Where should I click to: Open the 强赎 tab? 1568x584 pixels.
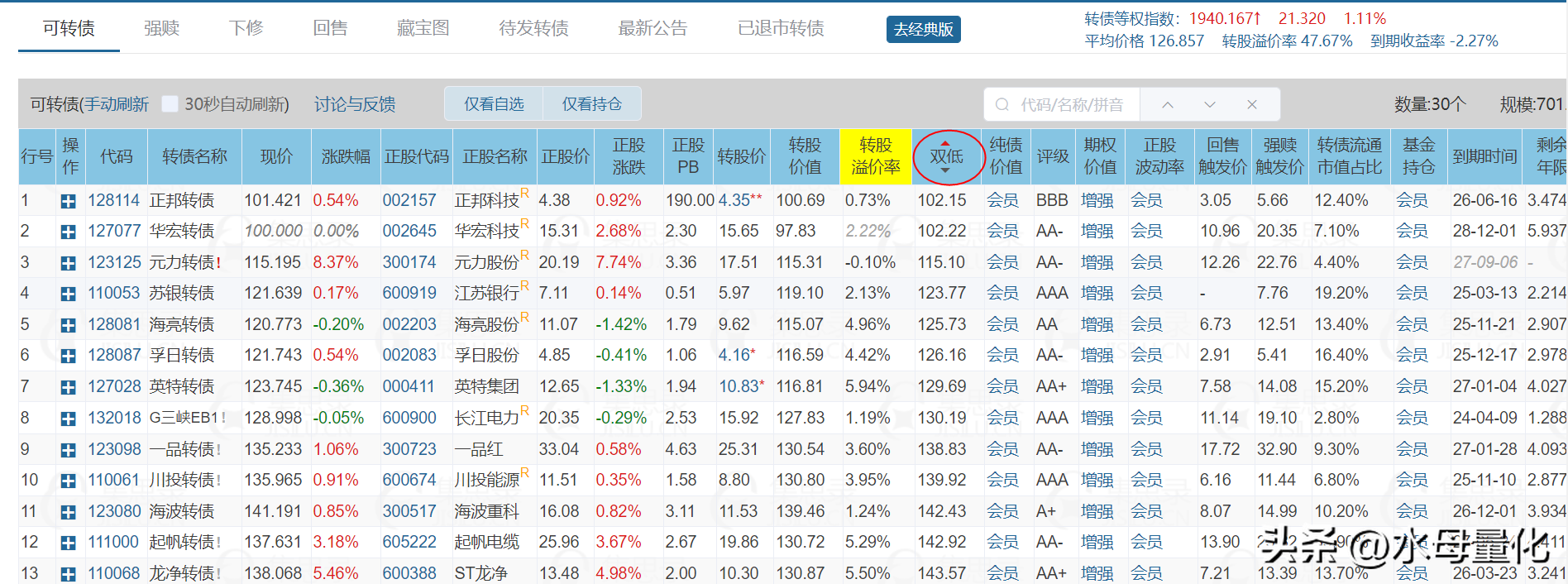(162, 28)
